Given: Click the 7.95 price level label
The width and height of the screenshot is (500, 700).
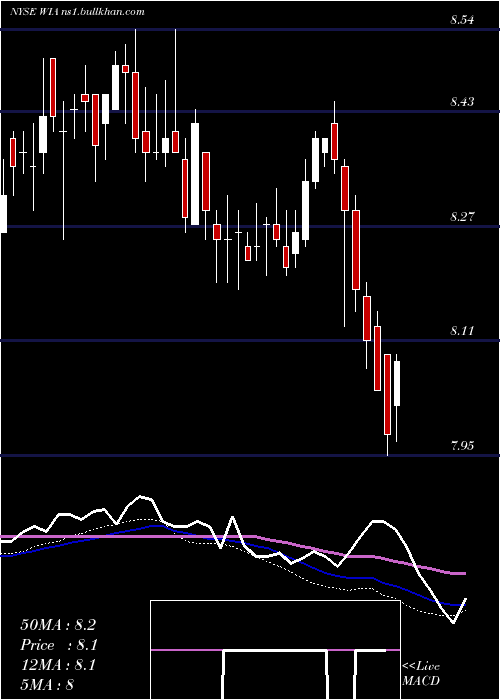Looking at the screenshot, I should click(462, 446).
